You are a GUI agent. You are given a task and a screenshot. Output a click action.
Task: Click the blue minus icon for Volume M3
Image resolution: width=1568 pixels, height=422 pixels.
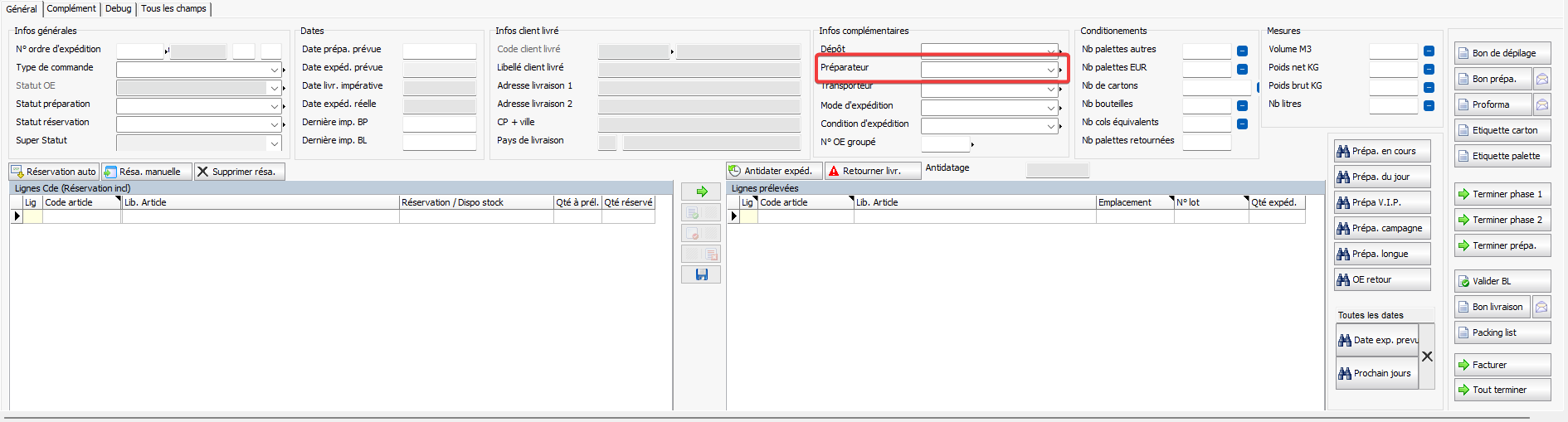(1429, 51)
